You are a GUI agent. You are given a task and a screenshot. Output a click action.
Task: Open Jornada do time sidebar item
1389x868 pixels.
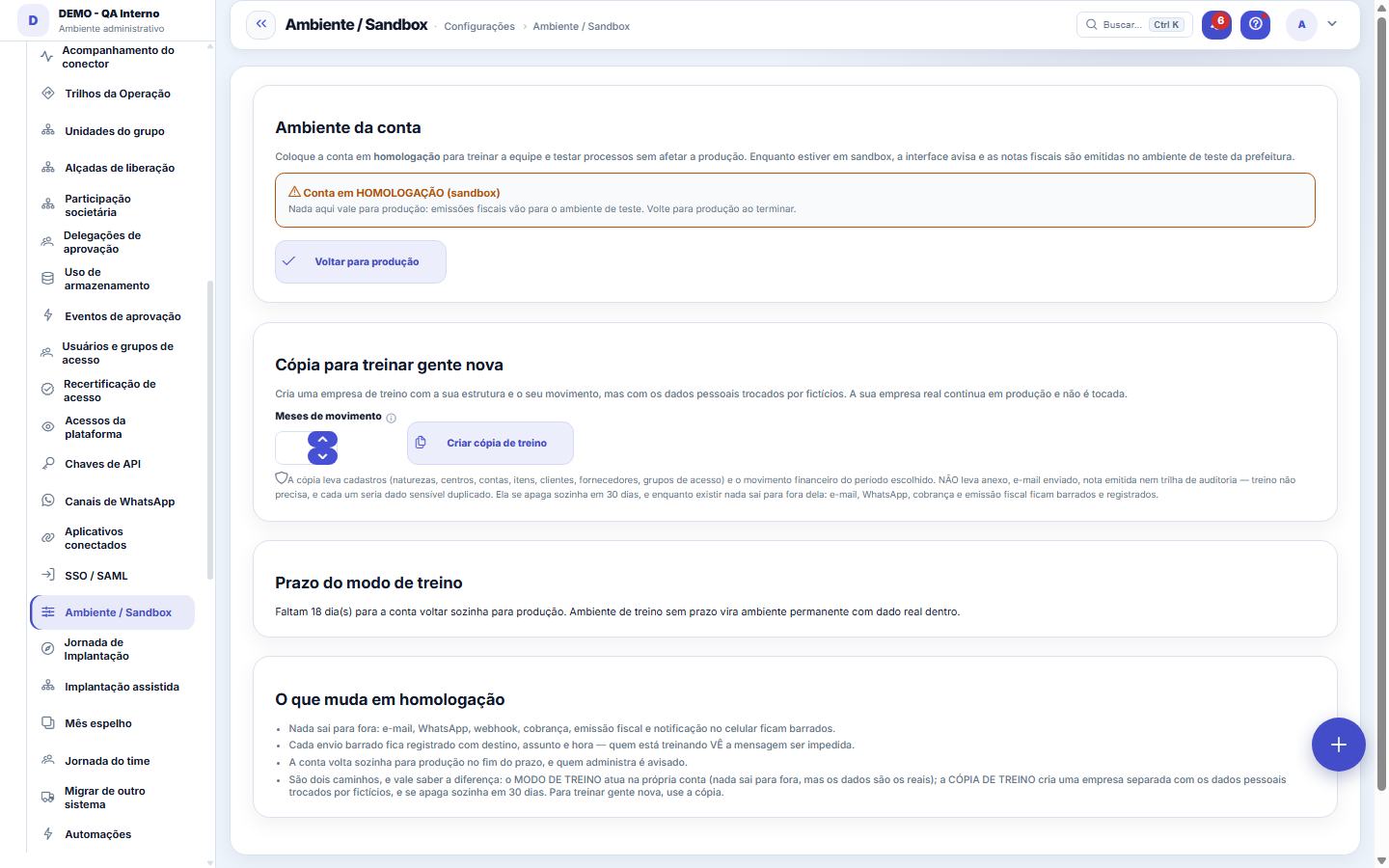[x=114, y=761]
